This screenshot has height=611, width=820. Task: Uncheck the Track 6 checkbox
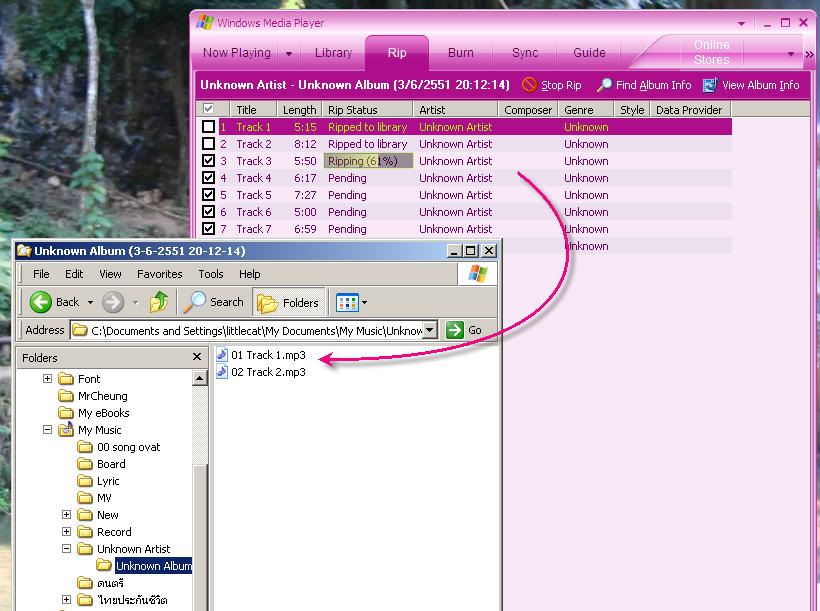point(208,212)
